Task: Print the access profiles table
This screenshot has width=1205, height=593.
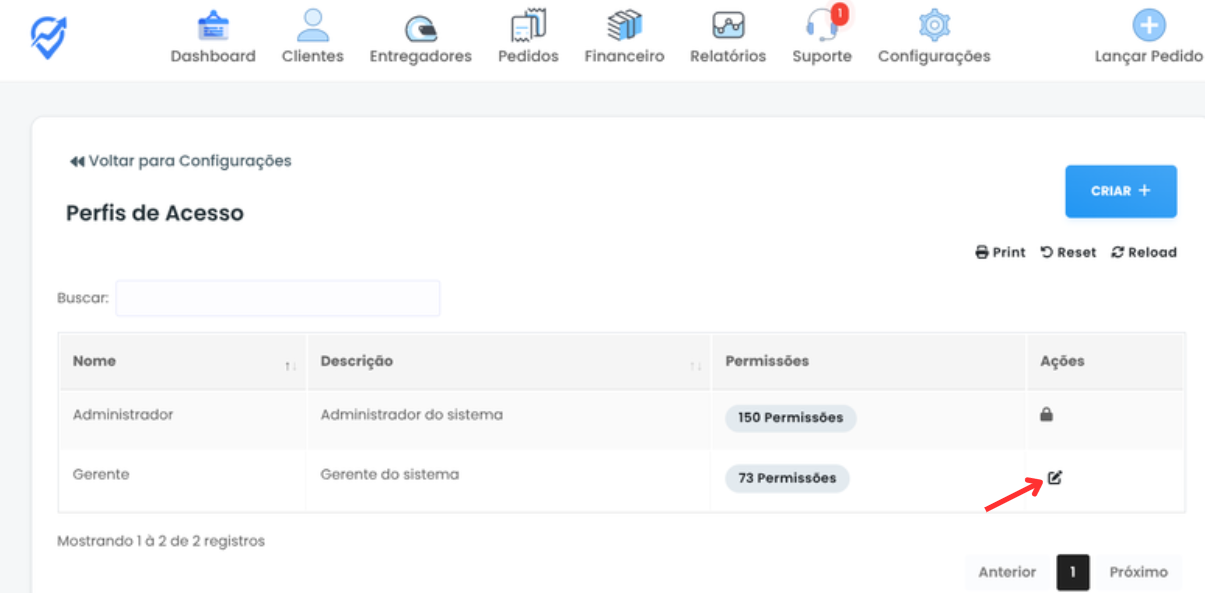Action: 1000,252
